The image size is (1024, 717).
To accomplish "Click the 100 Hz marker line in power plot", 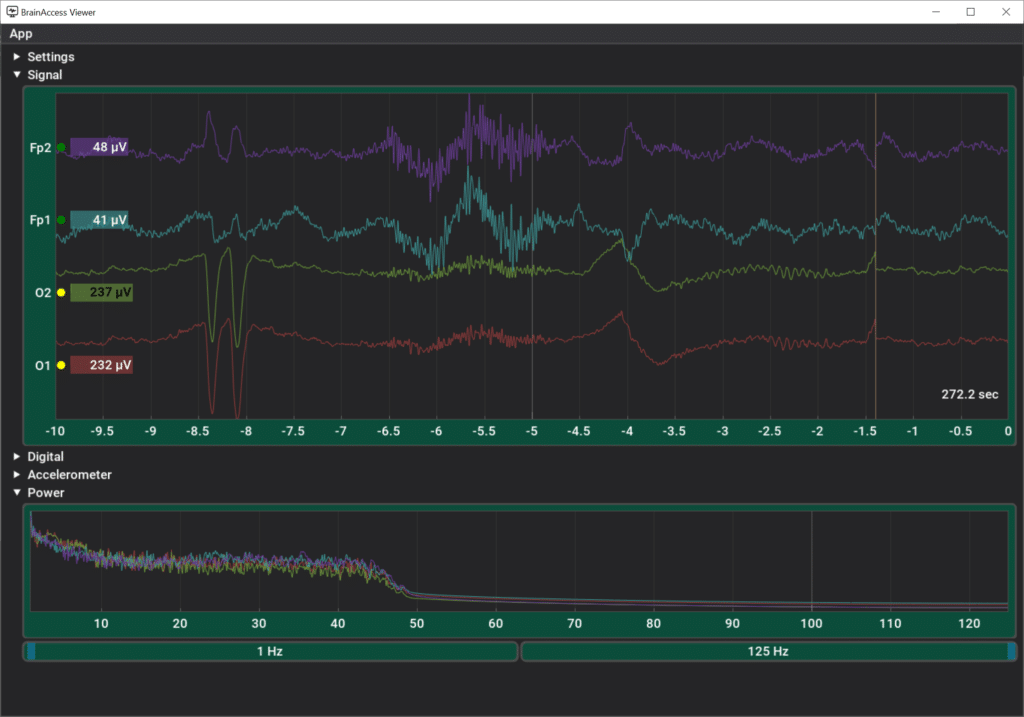I will 811,560.
